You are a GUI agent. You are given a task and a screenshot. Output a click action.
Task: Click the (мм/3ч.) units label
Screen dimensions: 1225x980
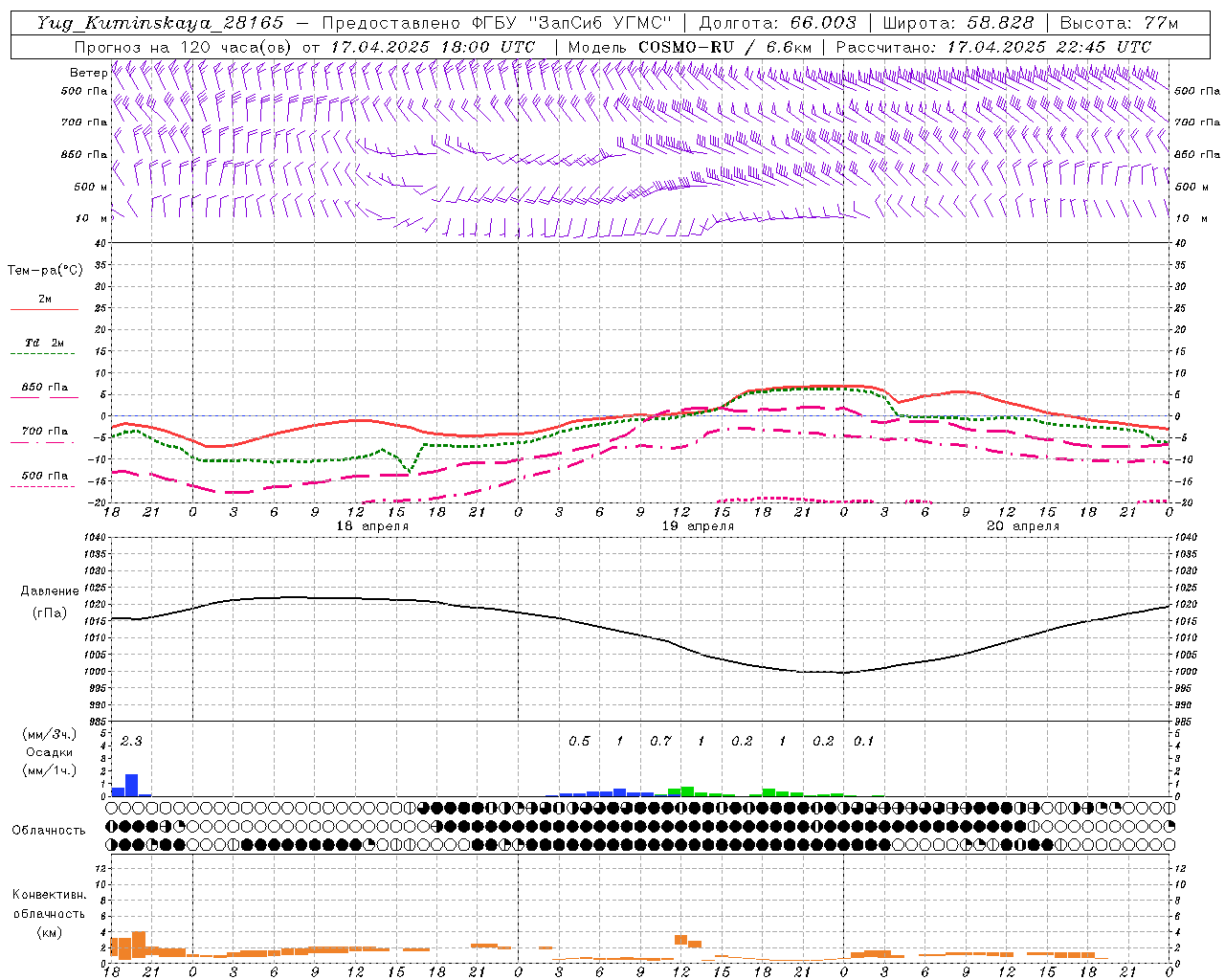48,735
